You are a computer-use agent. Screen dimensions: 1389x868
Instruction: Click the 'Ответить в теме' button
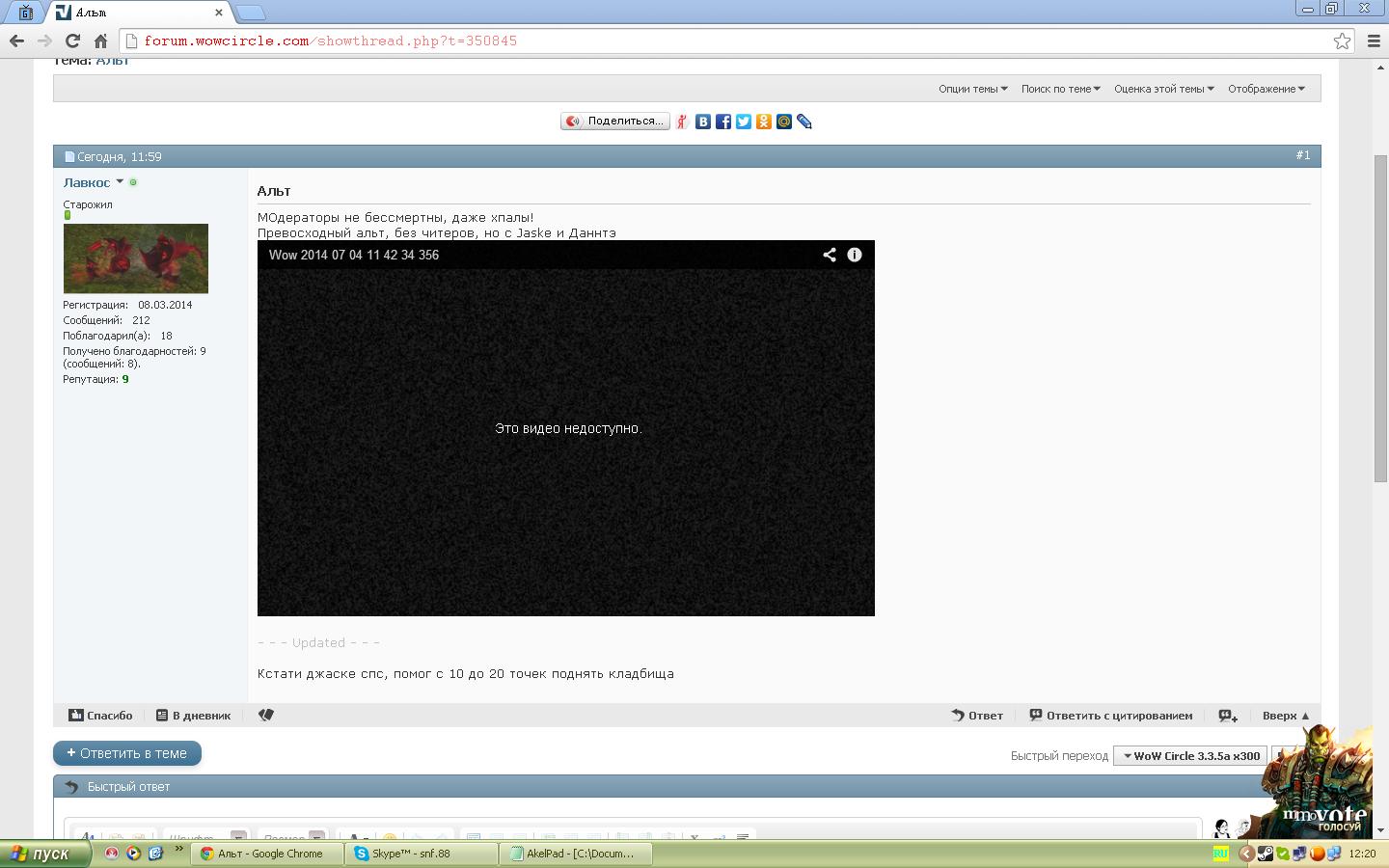pos(127,753)
